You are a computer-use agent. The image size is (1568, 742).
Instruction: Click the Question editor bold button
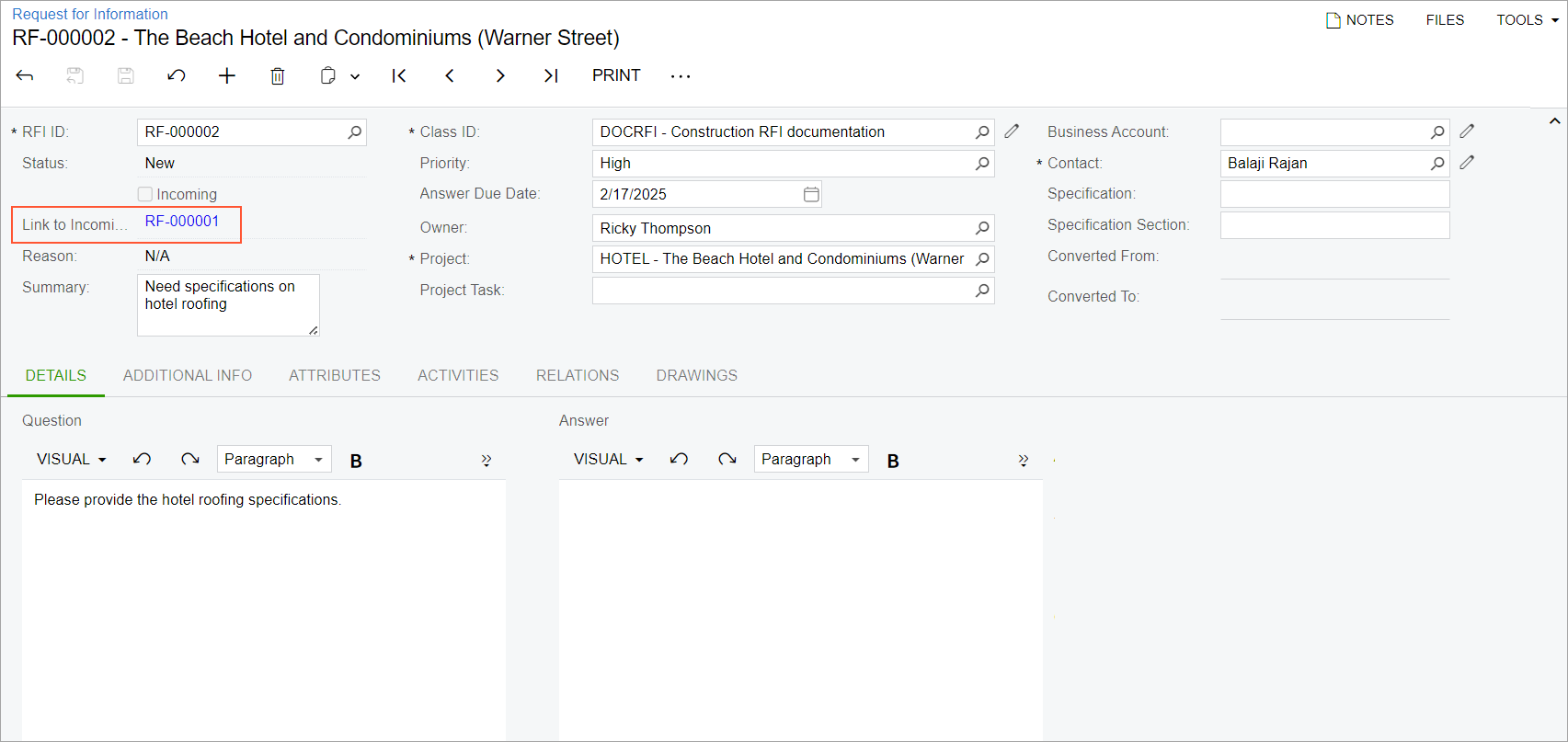[356, 461]
